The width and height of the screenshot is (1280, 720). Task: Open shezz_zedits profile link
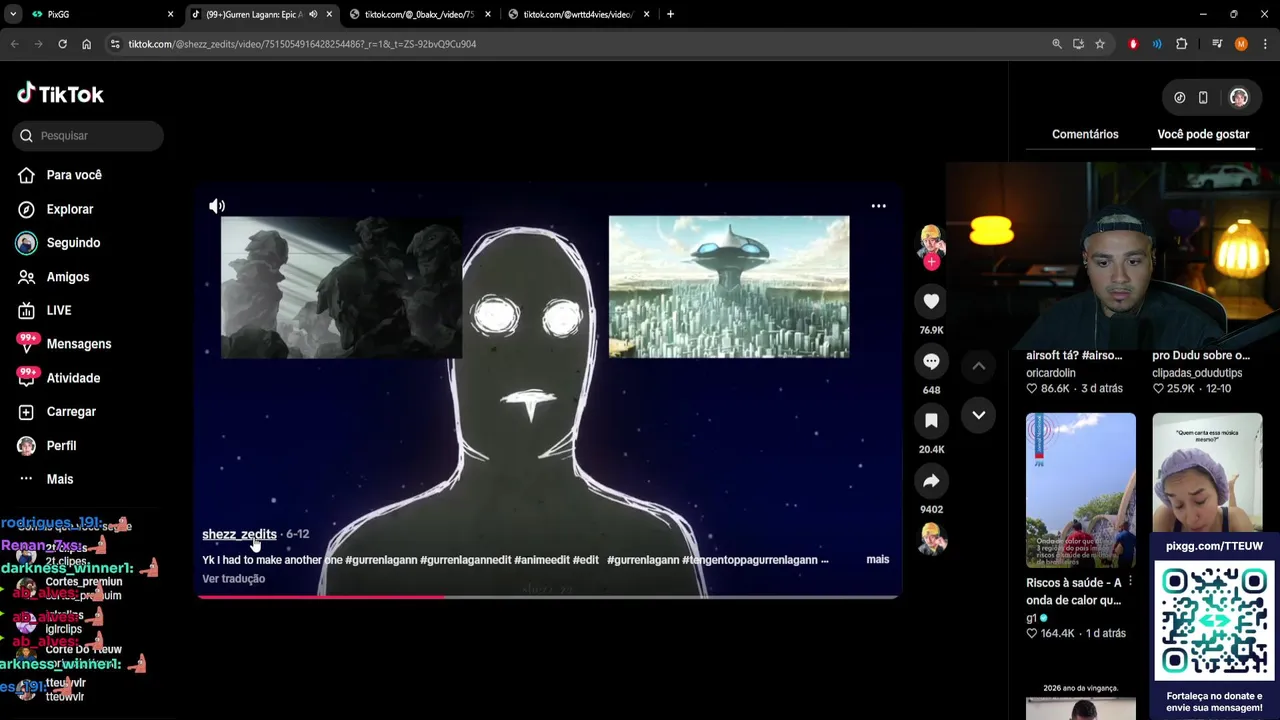[x=239, y=534]
